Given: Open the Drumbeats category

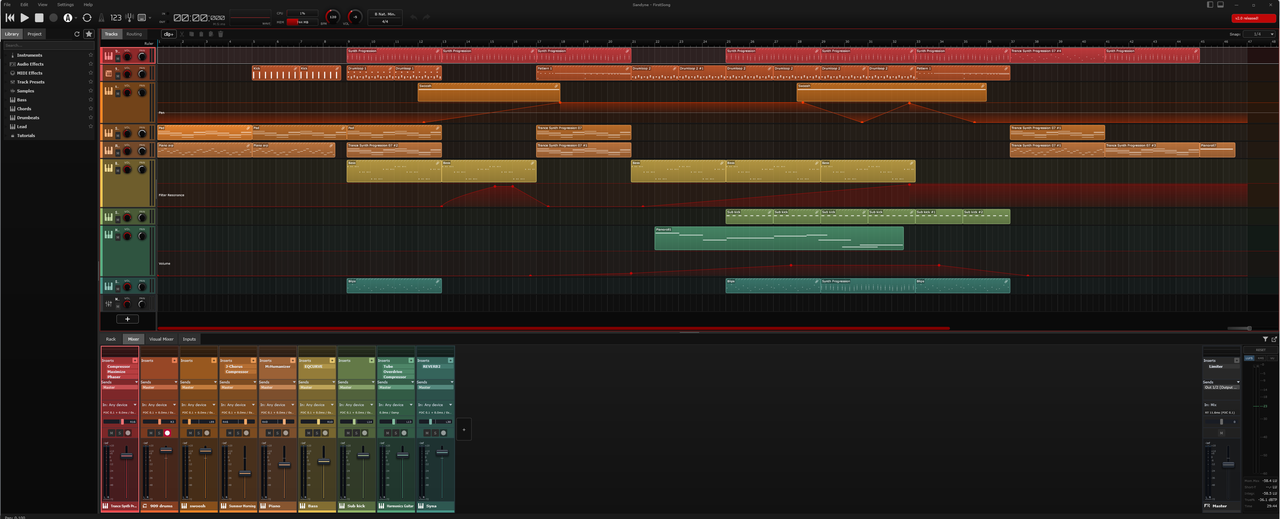Looking at the screenshot, I should [27, 118].
